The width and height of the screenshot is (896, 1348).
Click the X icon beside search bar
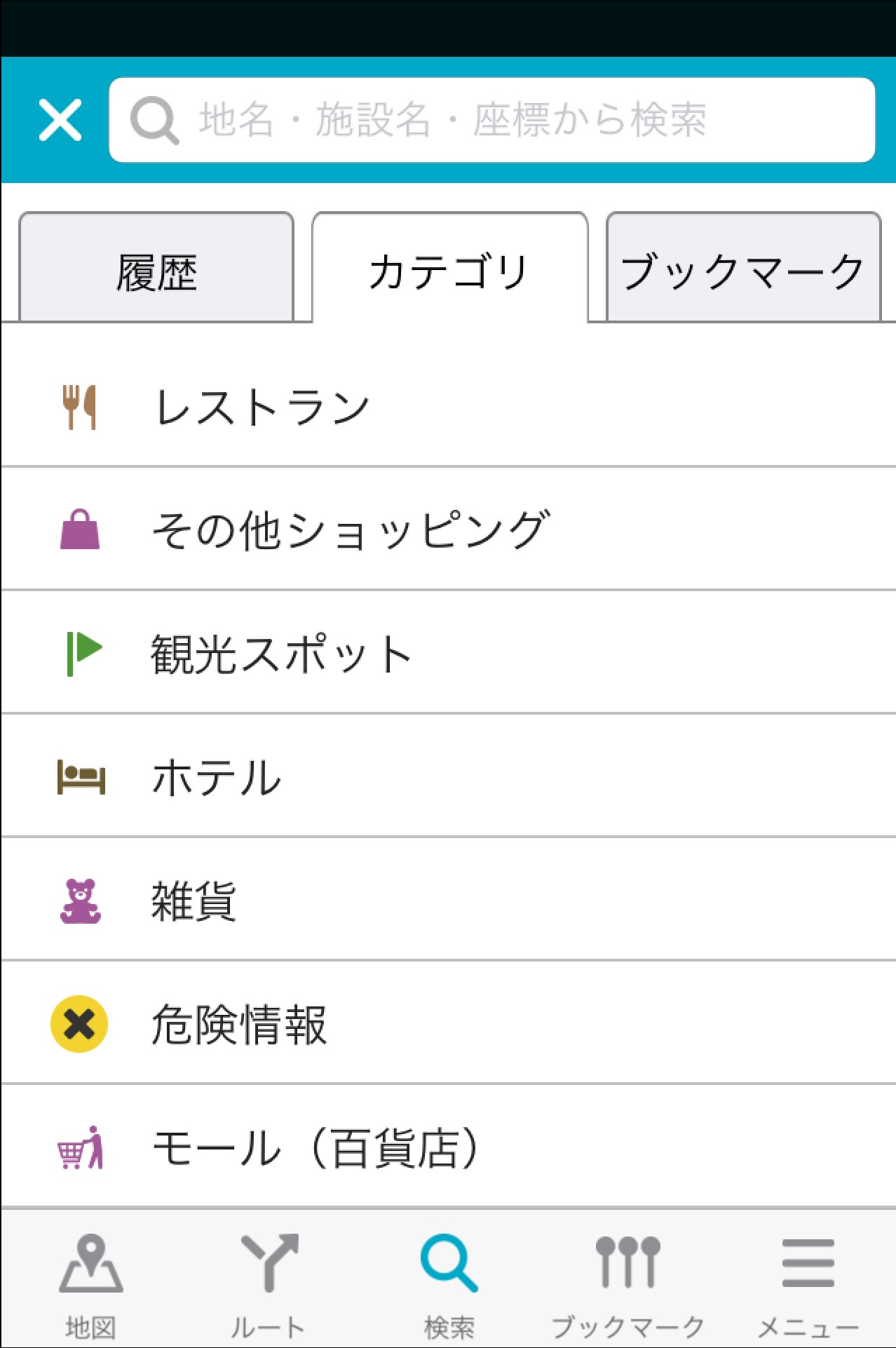coord(60,120)
